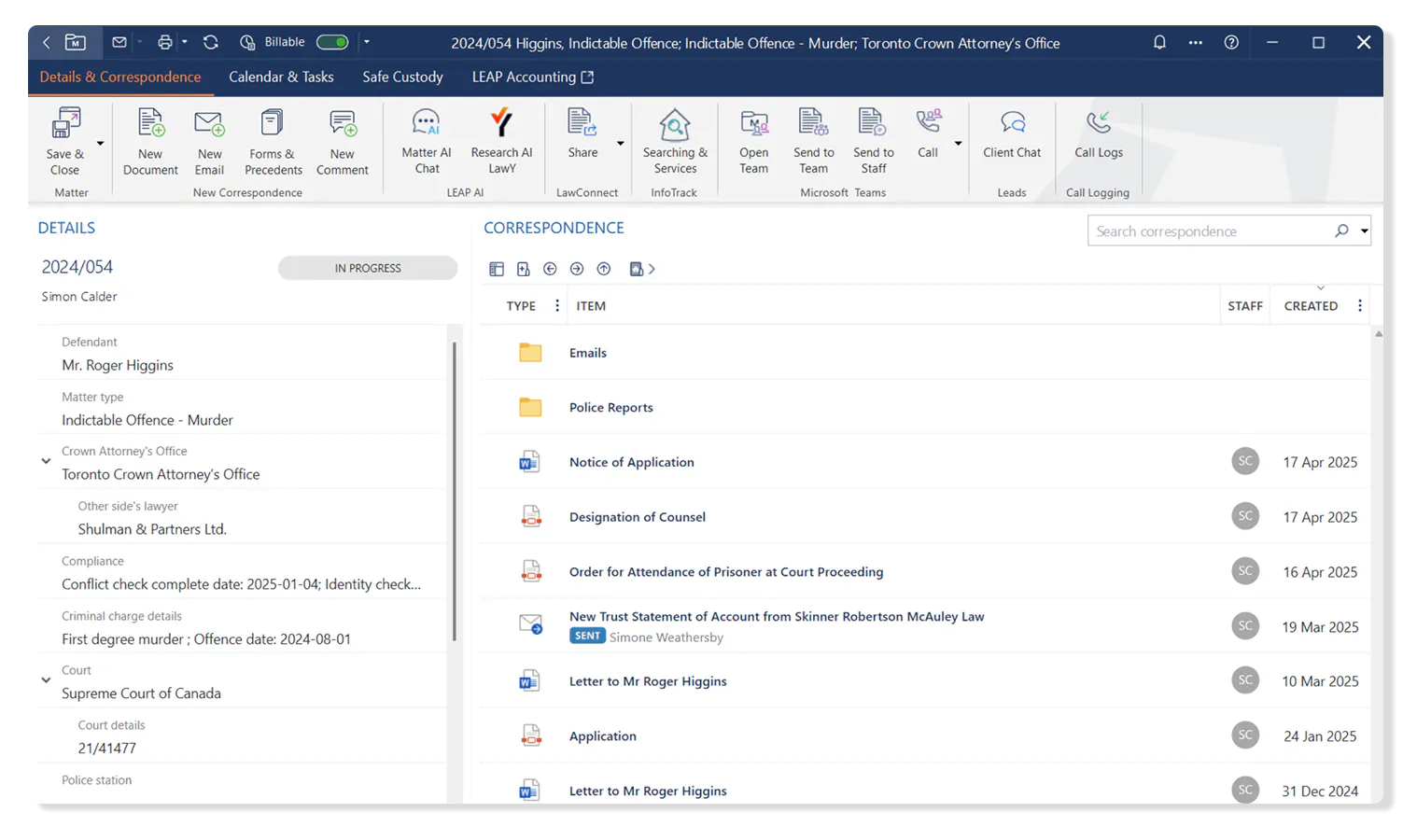
Task: Open the LEAP Accounting tab
Action: pos(532,77)
